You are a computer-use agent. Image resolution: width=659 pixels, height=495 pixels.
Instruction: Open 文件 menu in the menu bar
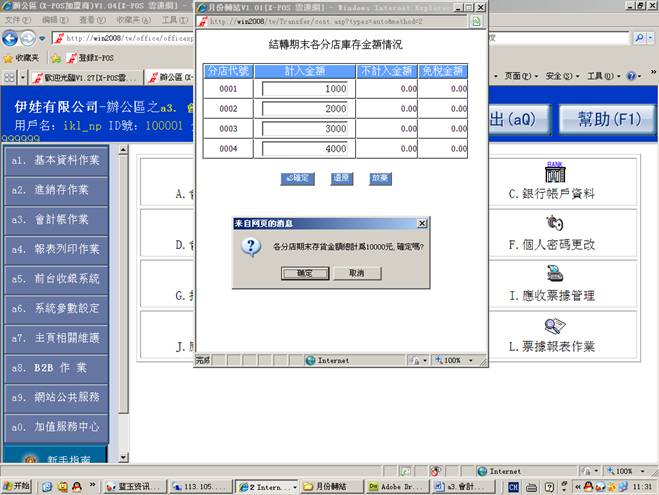tap(16, 20)
